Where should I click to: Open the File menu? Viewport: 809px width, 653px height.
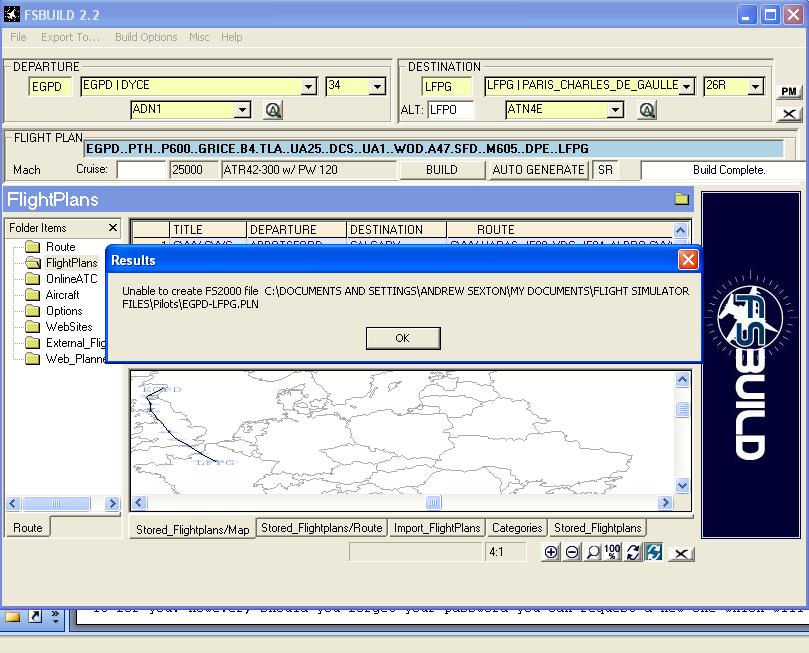(x=18, y=37)
